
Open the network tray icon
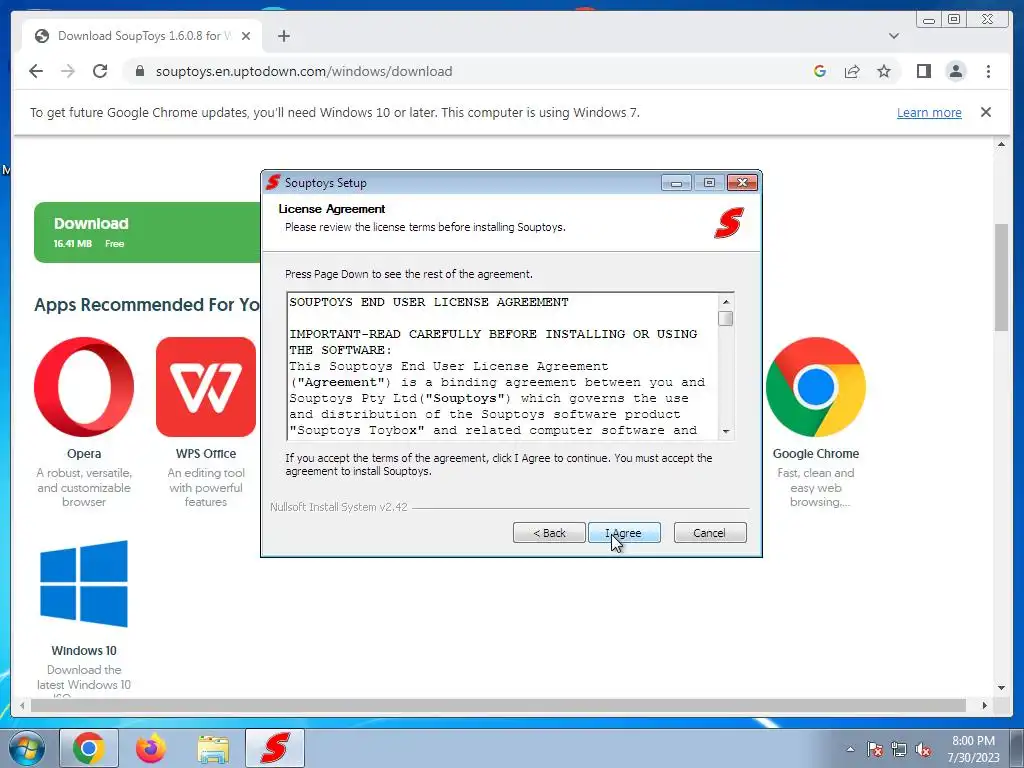pyautogui.click(x=899, y=749)
